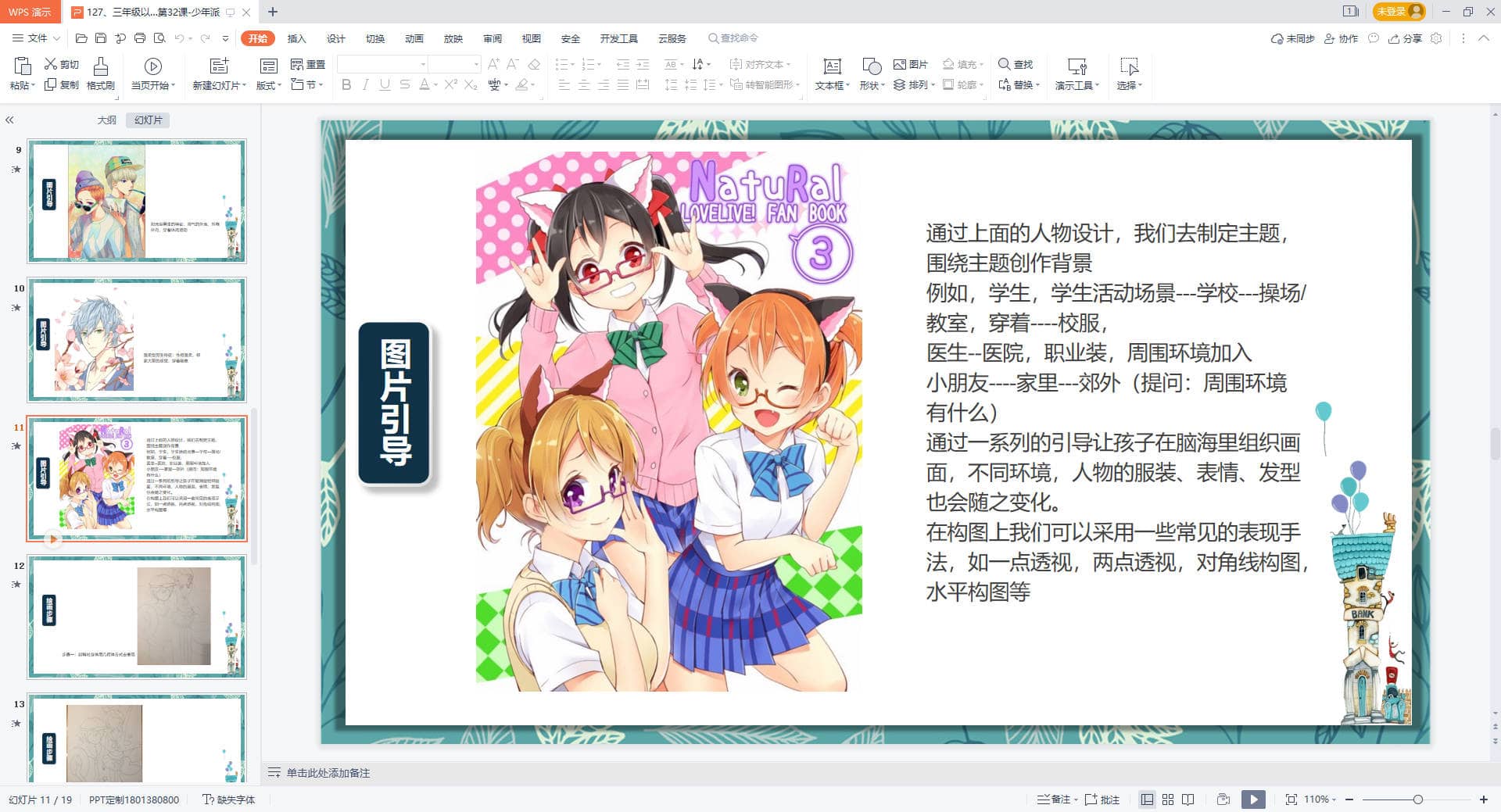1501x812 pixels.
Task: Click the zoom in plus button
Action: (x=1483, y=799)
